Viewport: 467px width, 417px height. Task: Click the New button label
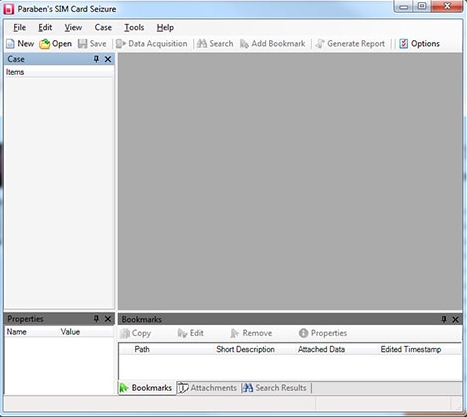[26, 44]
